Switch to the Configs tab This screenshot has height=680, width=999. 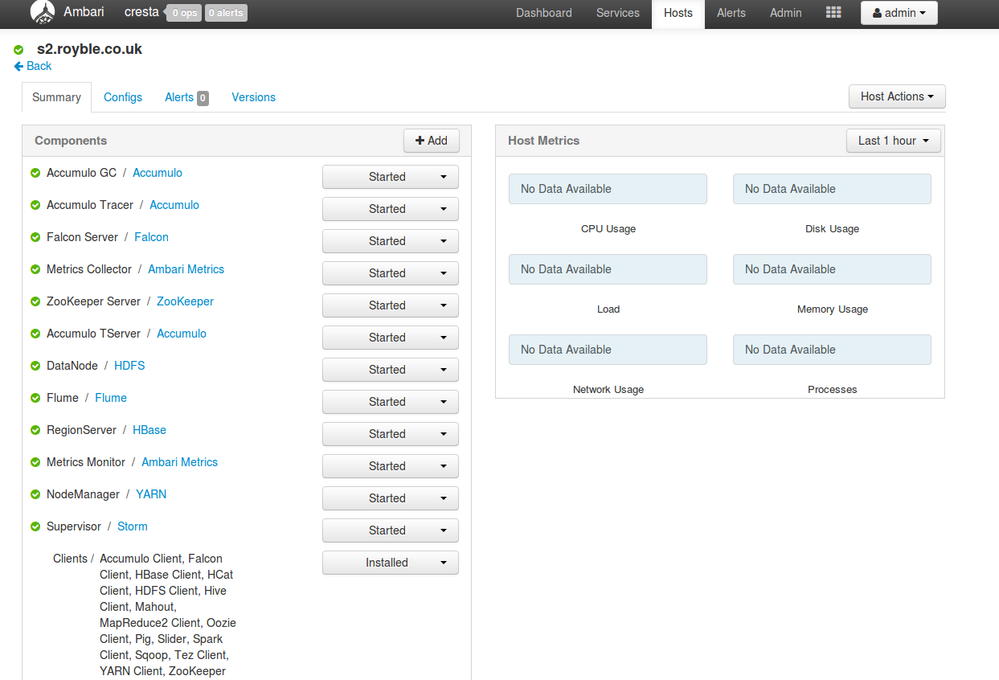coord(122,97)
